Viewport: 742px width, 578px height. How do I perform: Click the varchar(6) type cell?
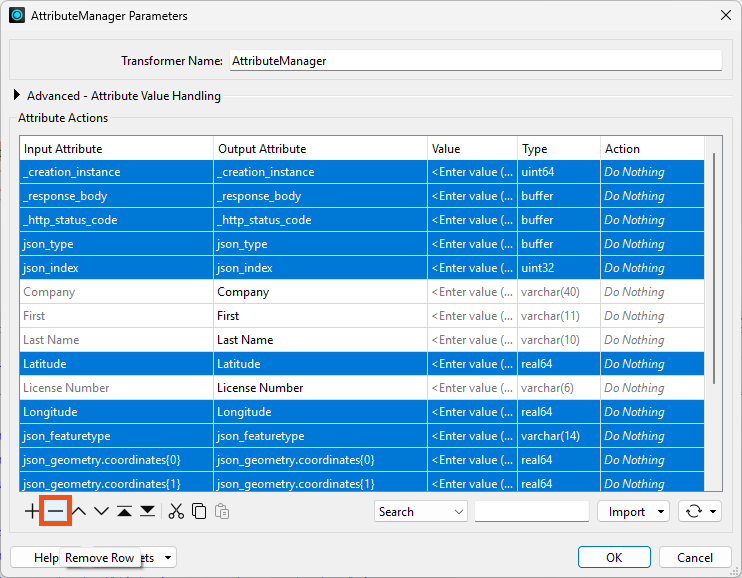[559, 388]
